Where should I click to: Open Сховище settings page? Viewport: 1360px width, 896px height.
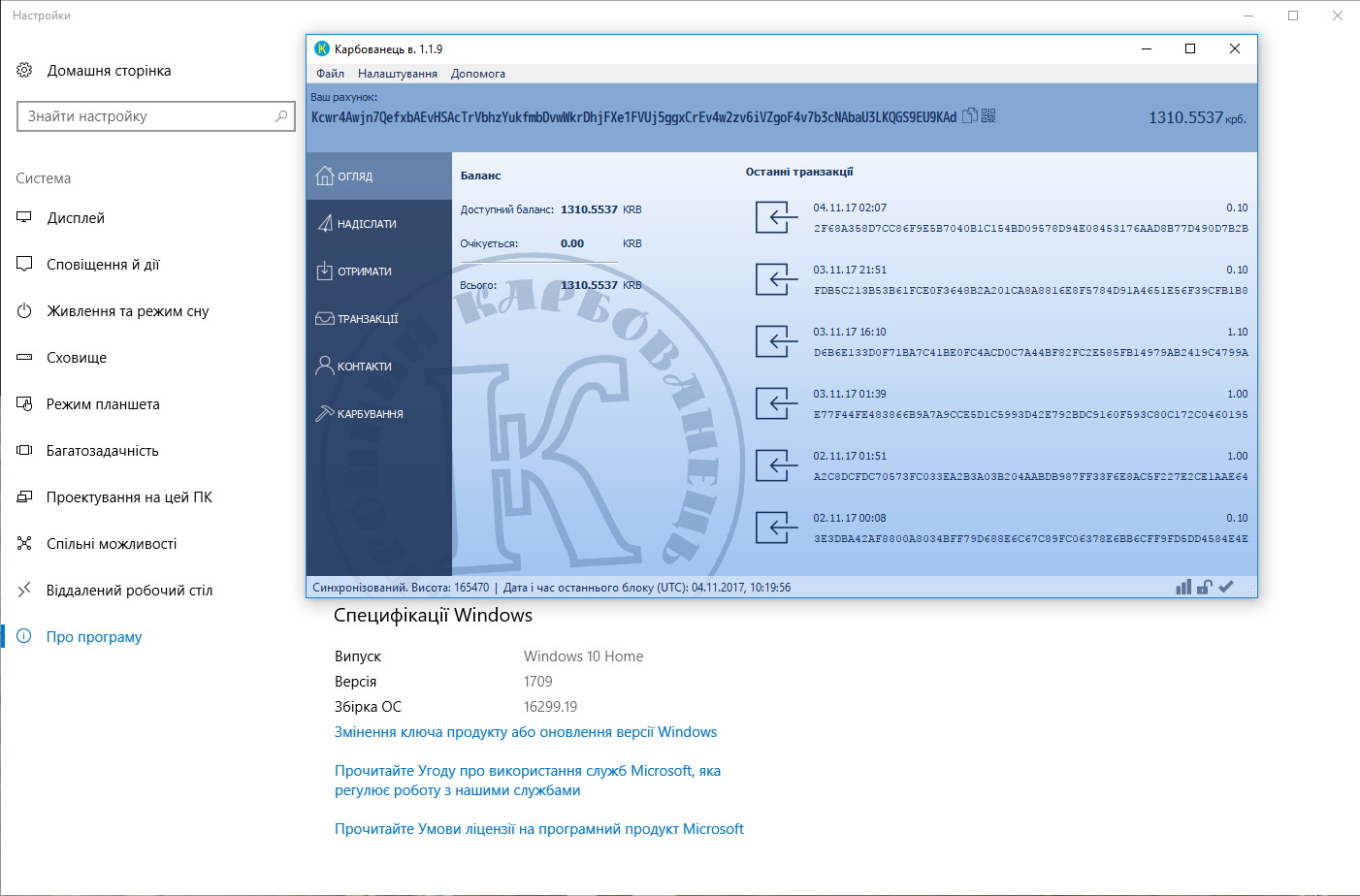(x=77, y=358)
